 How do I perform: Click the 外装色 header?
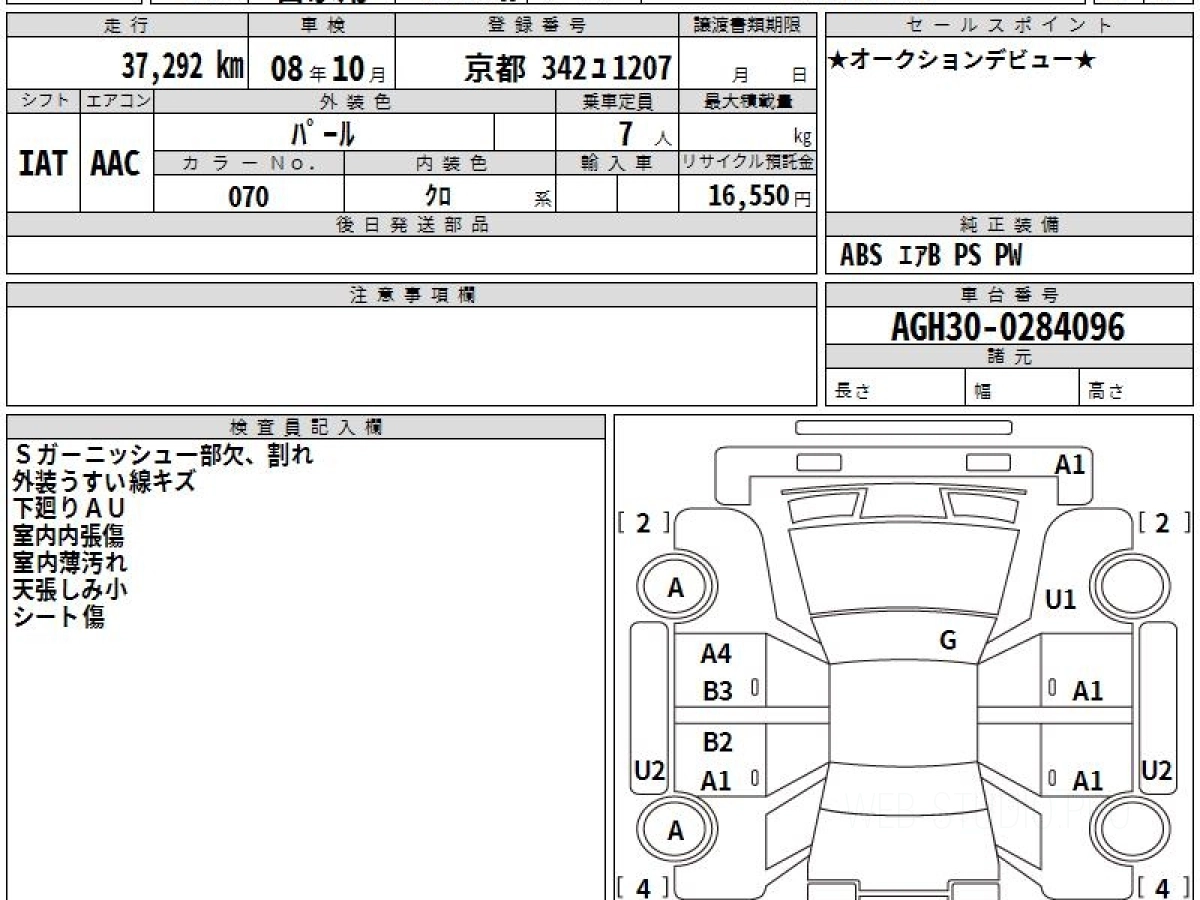point(355,101)
